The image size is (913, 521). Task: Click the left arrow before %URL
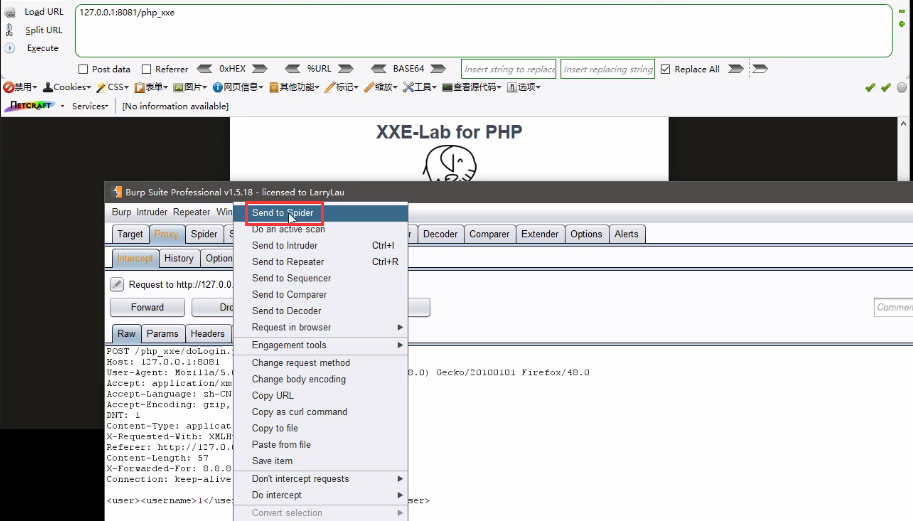(293, 69)
